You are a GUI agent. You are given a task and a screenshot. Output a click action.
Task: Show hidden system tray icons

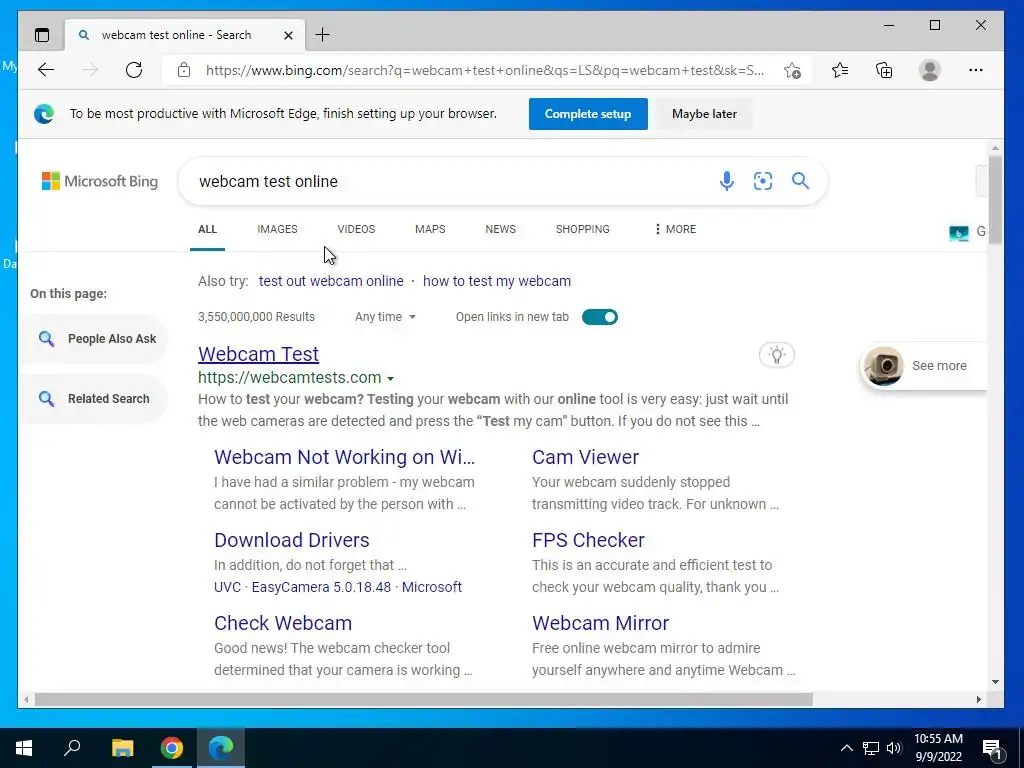[846, 748]
